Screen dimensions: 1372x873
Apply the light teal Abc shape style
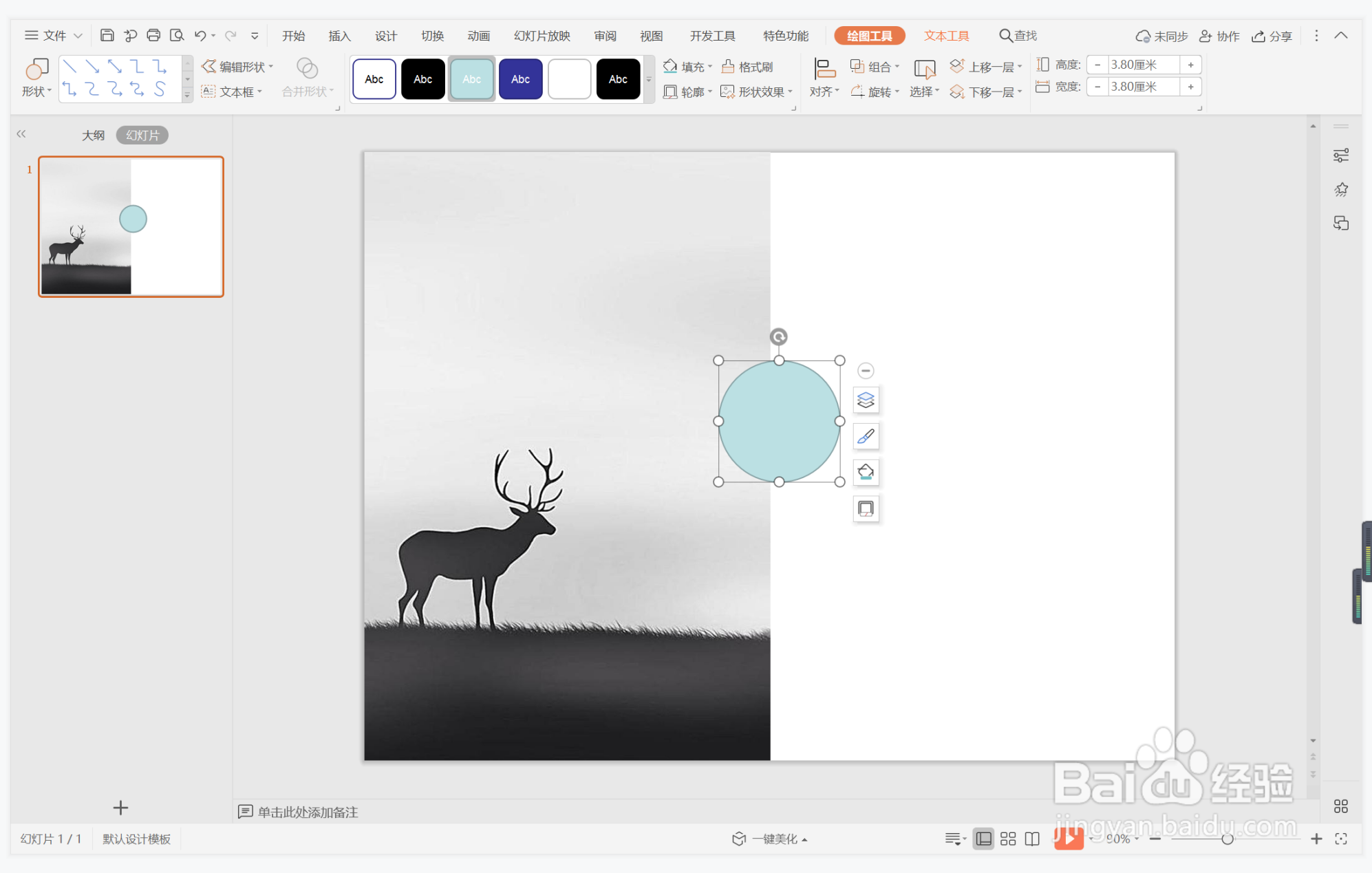(x=471, y=79)
